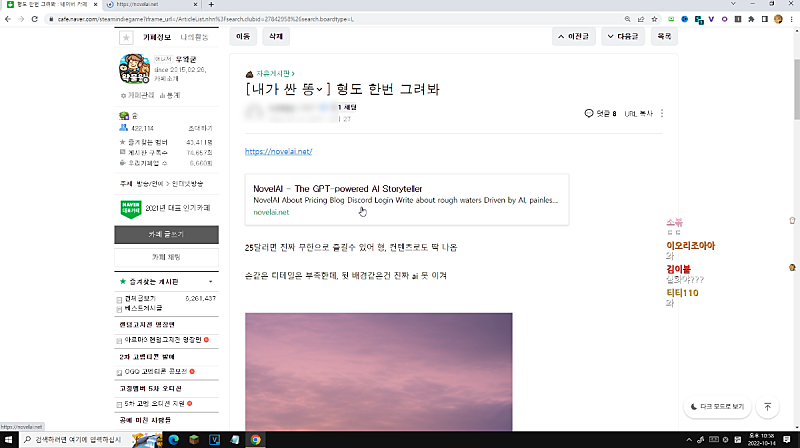
Task: Click the favorite cafe star icon
Action: tap(126, 37)
